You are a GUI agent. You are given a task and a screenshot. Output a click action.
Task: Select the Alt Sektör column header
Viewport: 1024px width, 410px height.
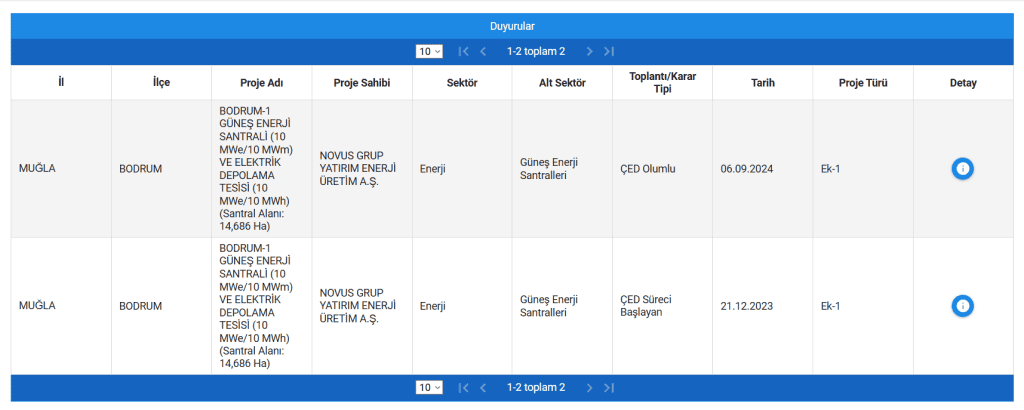pyautogui.click(x=562, y=83)
